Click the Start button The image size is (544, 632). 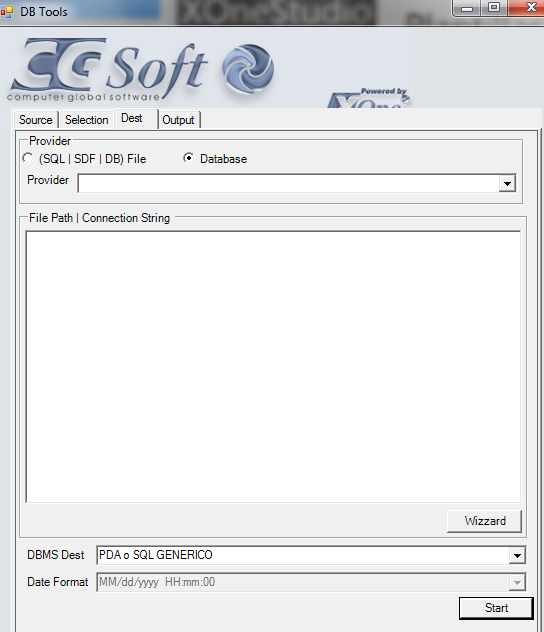pyautogui.click(x=496, y=608)
